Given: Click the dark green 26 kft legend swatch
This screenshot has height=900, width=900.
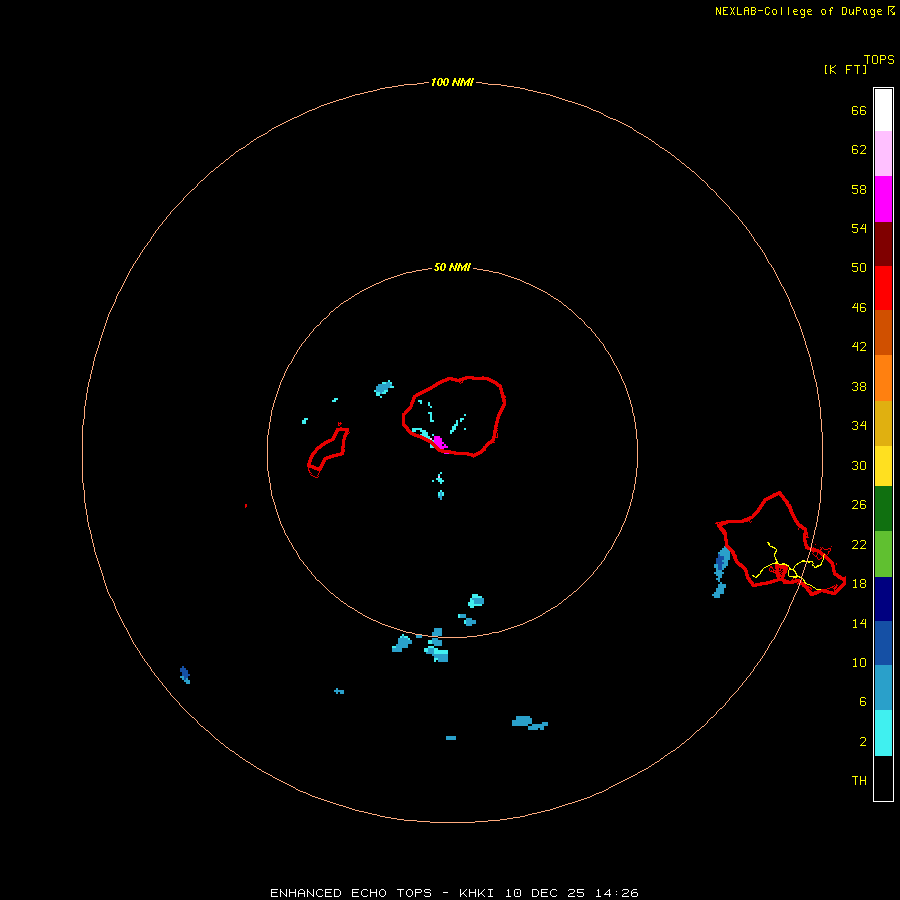Looking at the screenshot, I should [x=883, y=509].
